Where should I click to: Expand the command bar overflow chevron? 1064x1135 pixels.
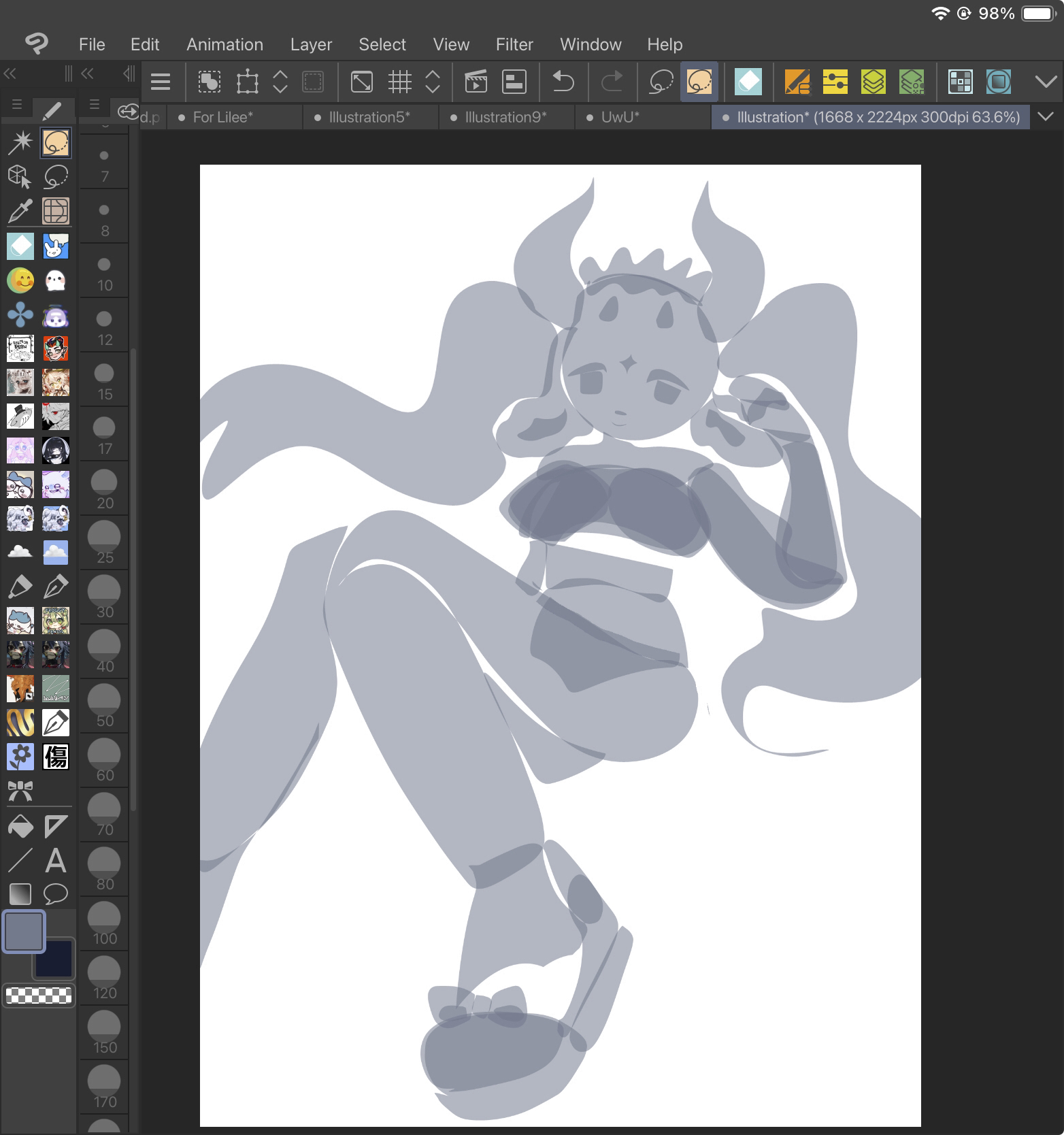coord(1046,82)
